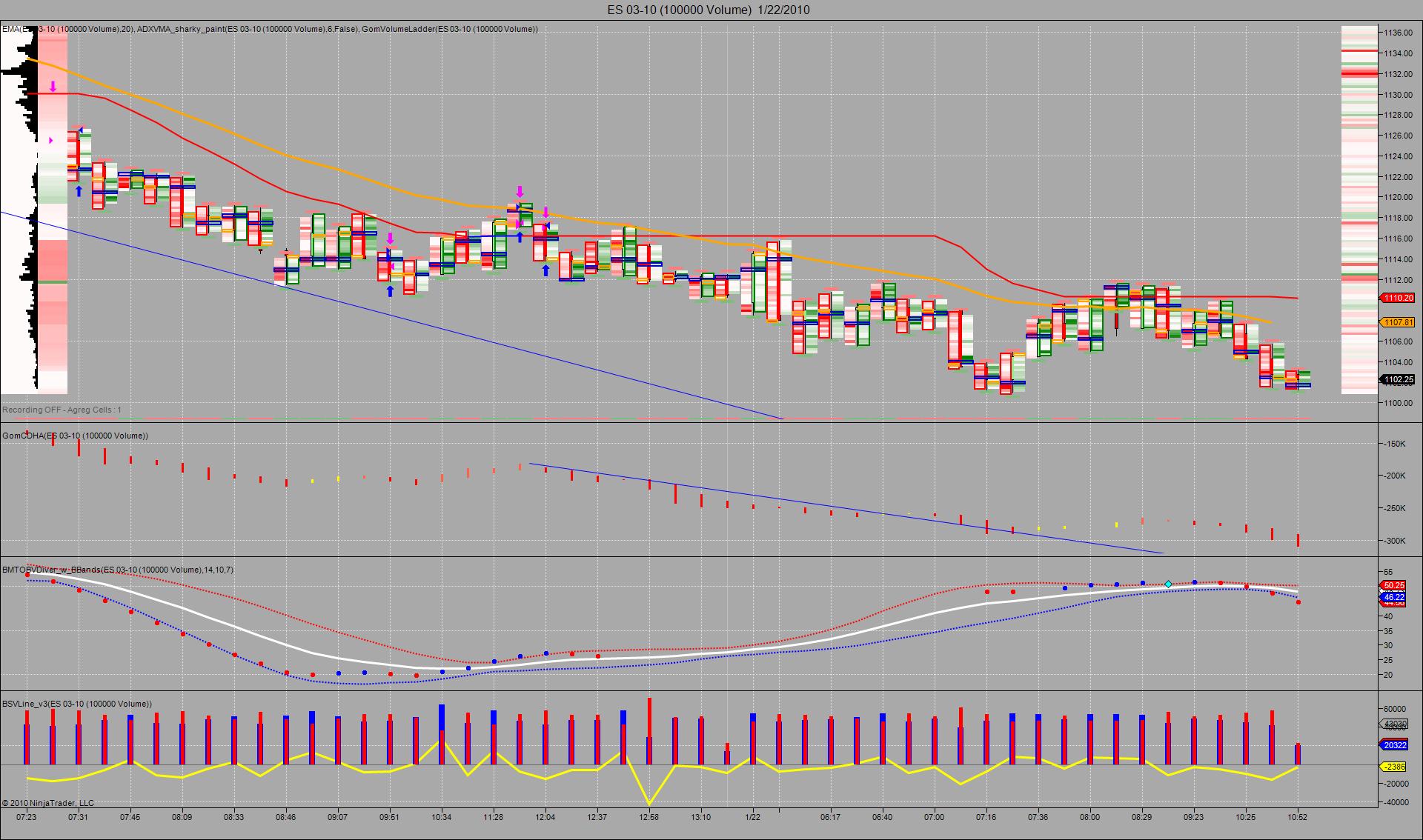Select the ADXVMA_sharky_paint indicator label
Viewport: 1423px width, 840px height.
pos(248,29)
